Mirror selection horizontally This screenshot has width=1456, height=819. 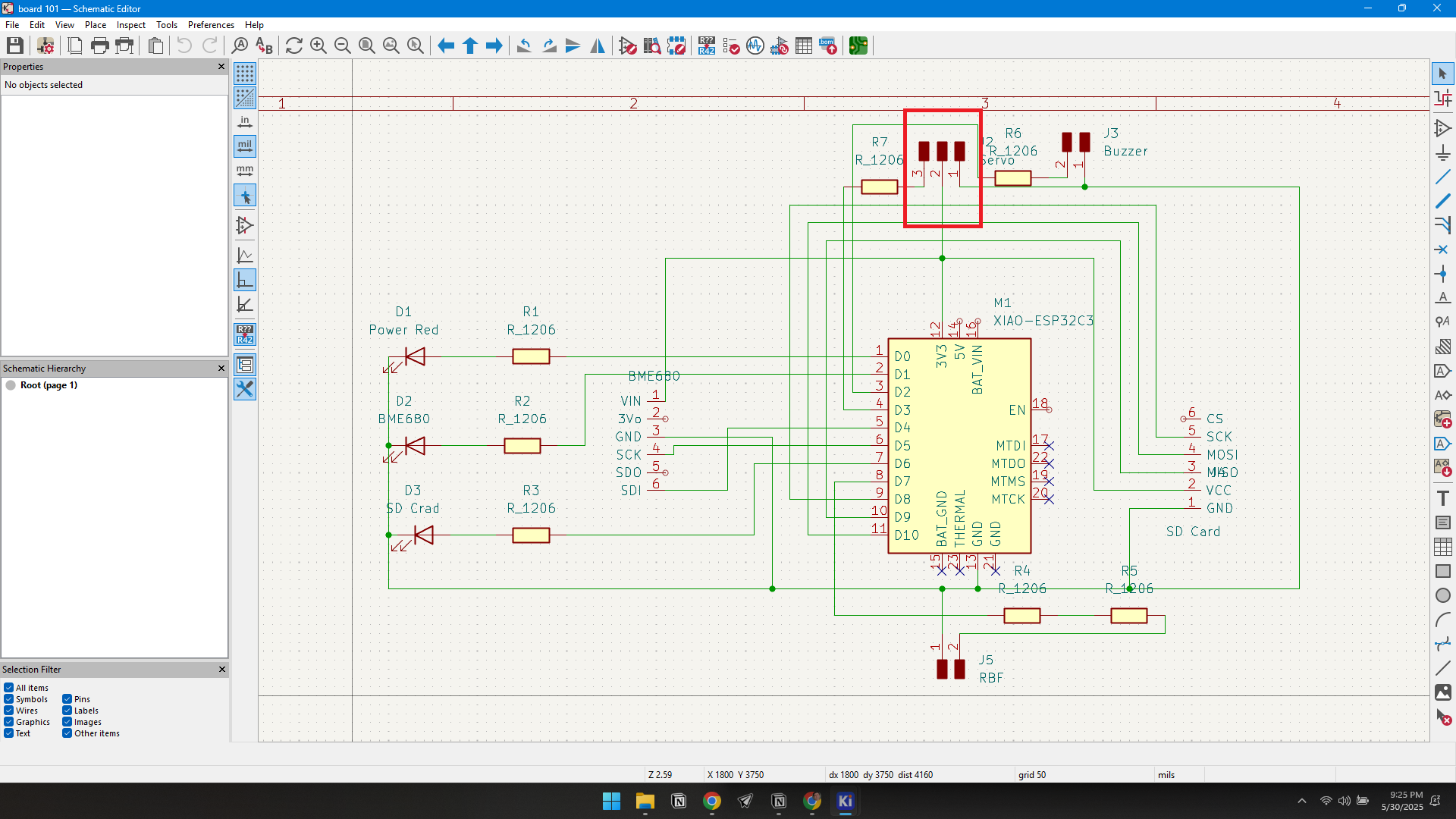pyautogui.click(x=598, y=46)
